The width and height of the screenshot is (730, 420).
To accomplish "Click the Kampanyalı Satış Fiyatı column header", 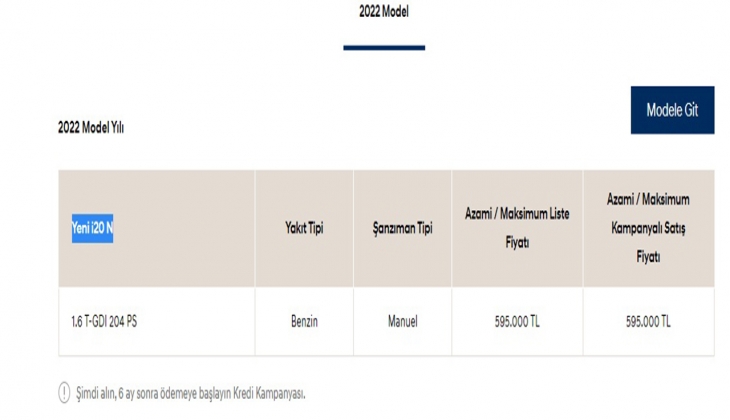I will pyautogui.click(x=648, y=229).
